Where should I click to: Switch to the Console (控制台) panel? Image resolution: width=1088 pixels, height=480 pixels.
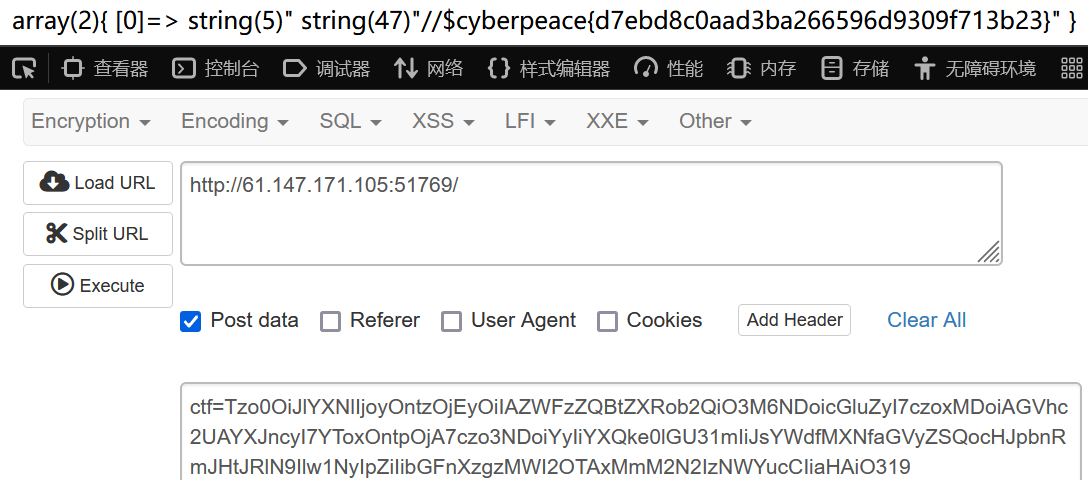coord(216,69)
